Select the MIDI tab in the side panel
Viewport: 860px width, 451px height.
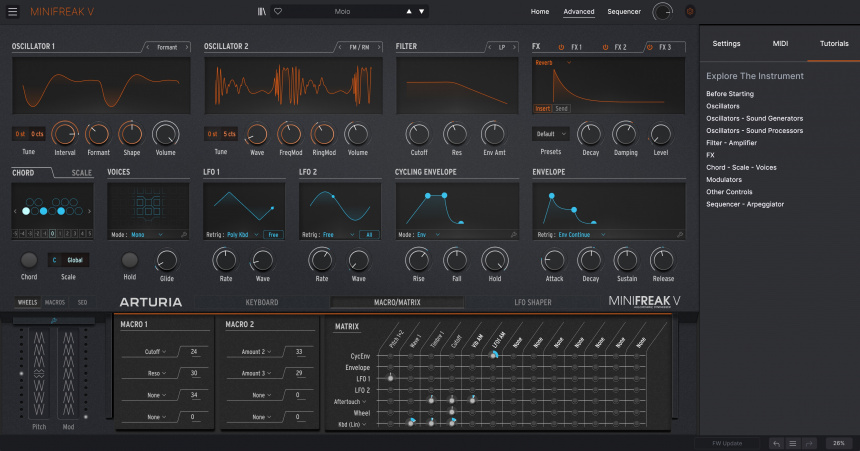(x=779, y=43)
